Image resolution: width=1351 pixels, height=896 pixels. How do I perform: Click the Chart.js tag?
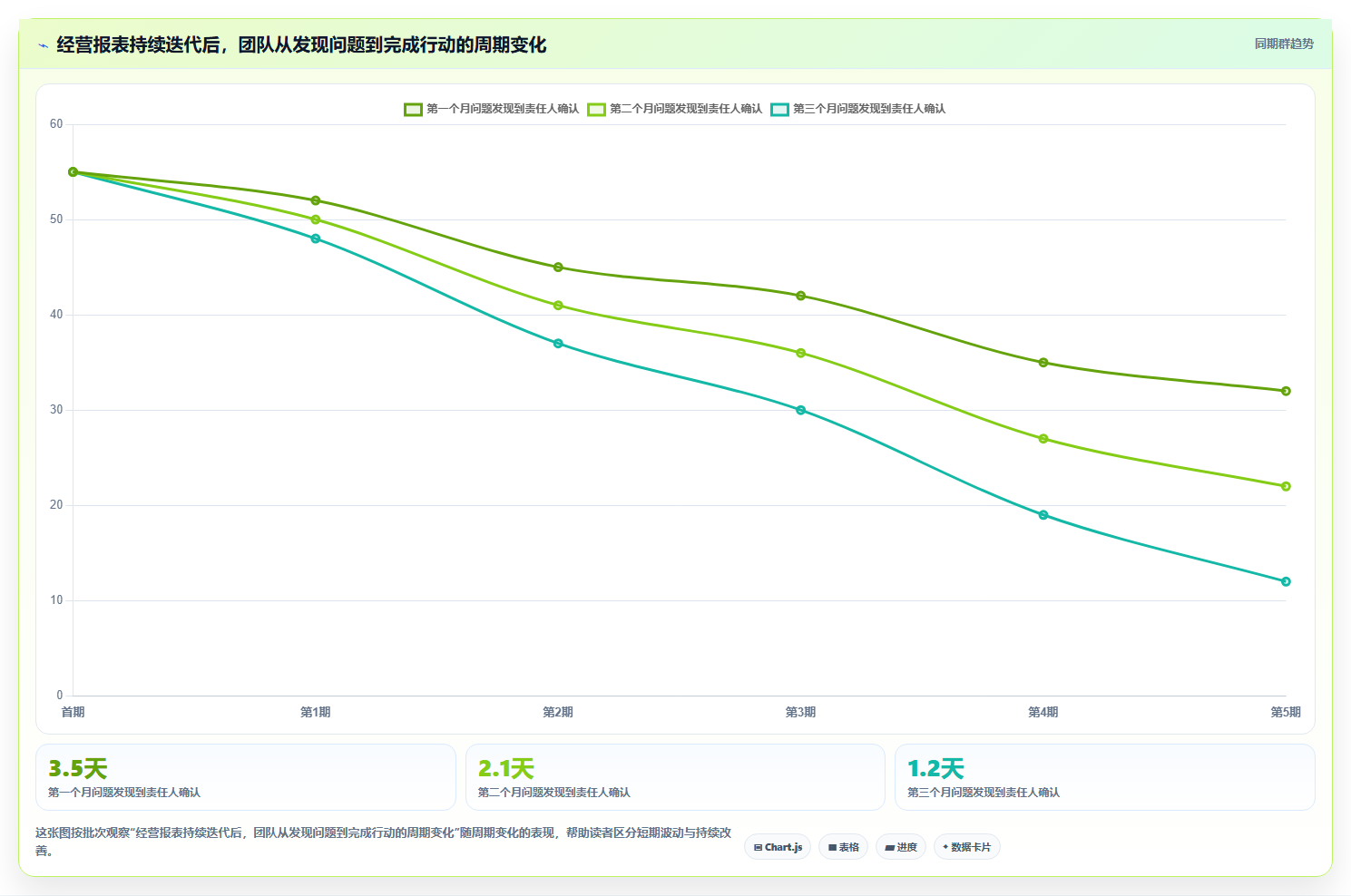778,847
